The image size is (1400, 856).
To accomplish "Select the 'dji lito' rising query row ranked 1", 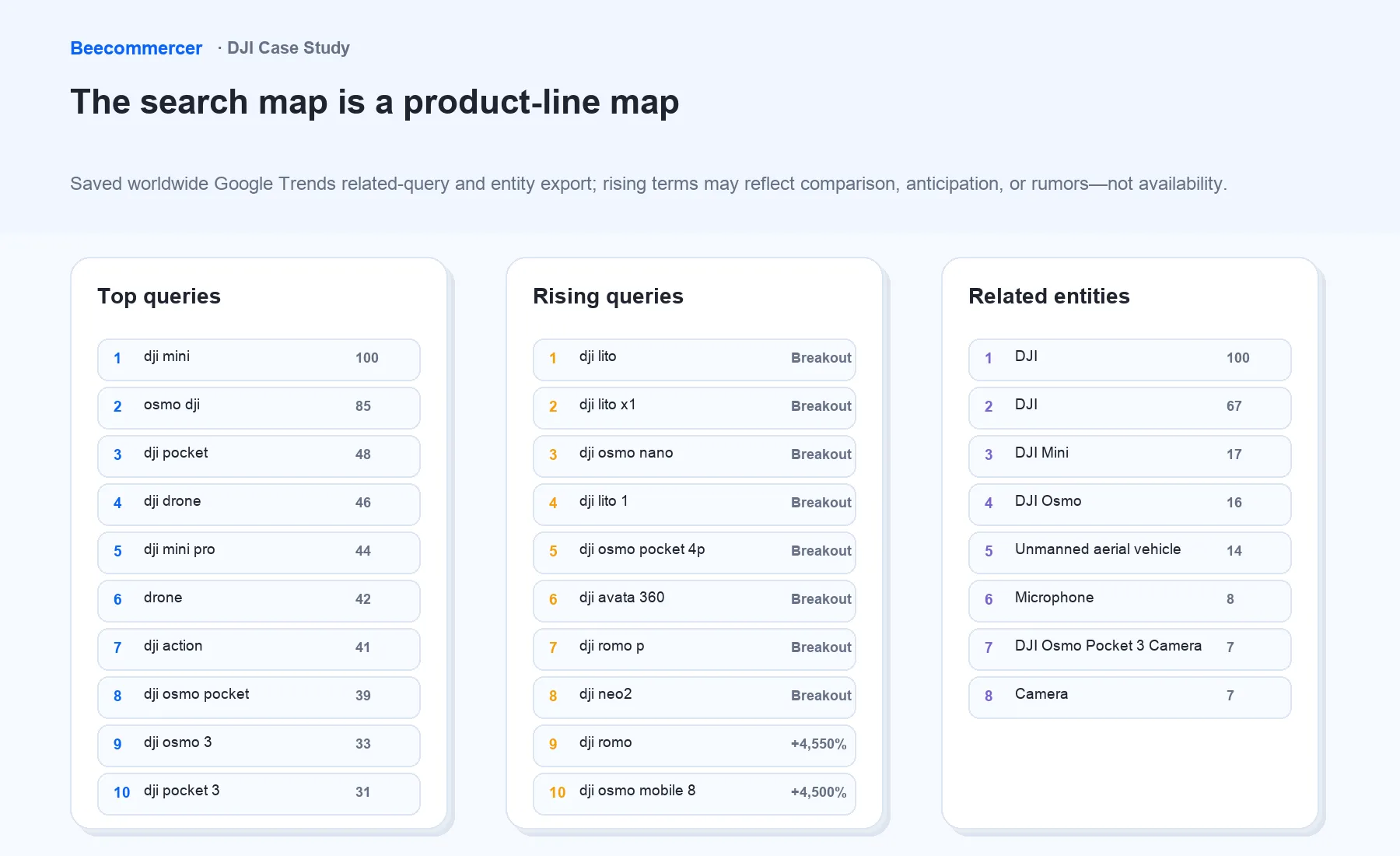I will [695, 360].
